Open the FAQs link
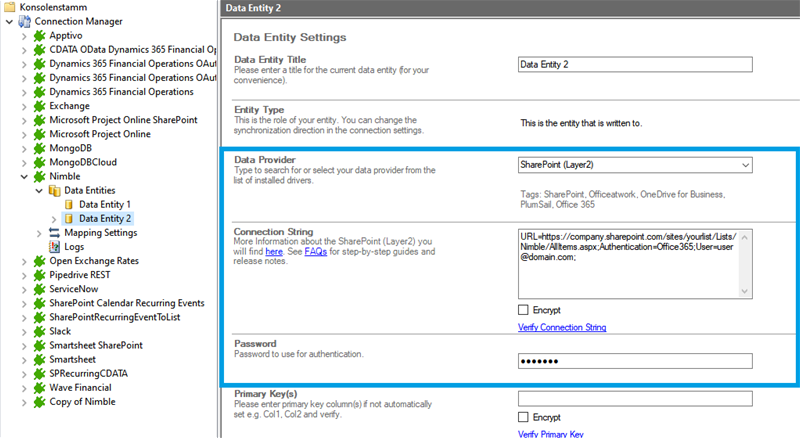Screen dimensions: 800x438 [x=315, y=252]
